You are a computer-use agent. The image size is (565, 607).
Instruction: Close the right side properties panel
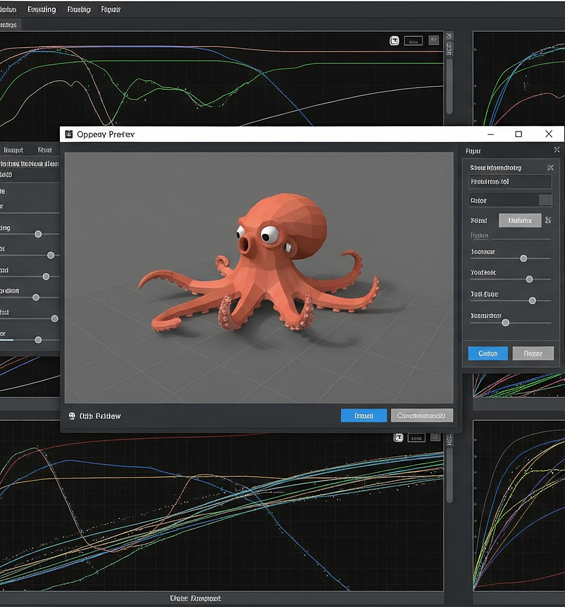[556, 150]
